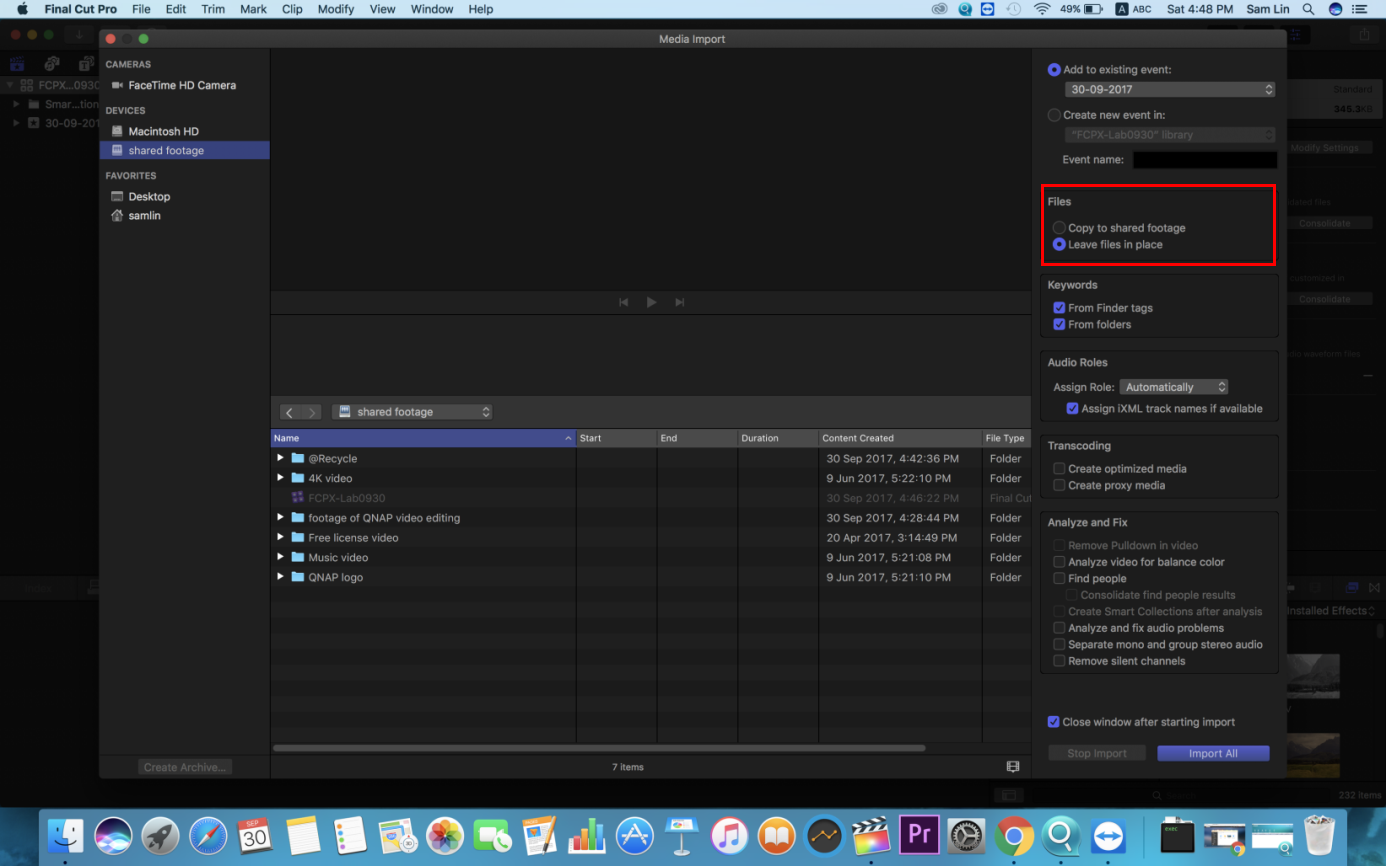Expand the QNAP logo folder
Screen dimensions: 1386x866
(x=281, y=577)
